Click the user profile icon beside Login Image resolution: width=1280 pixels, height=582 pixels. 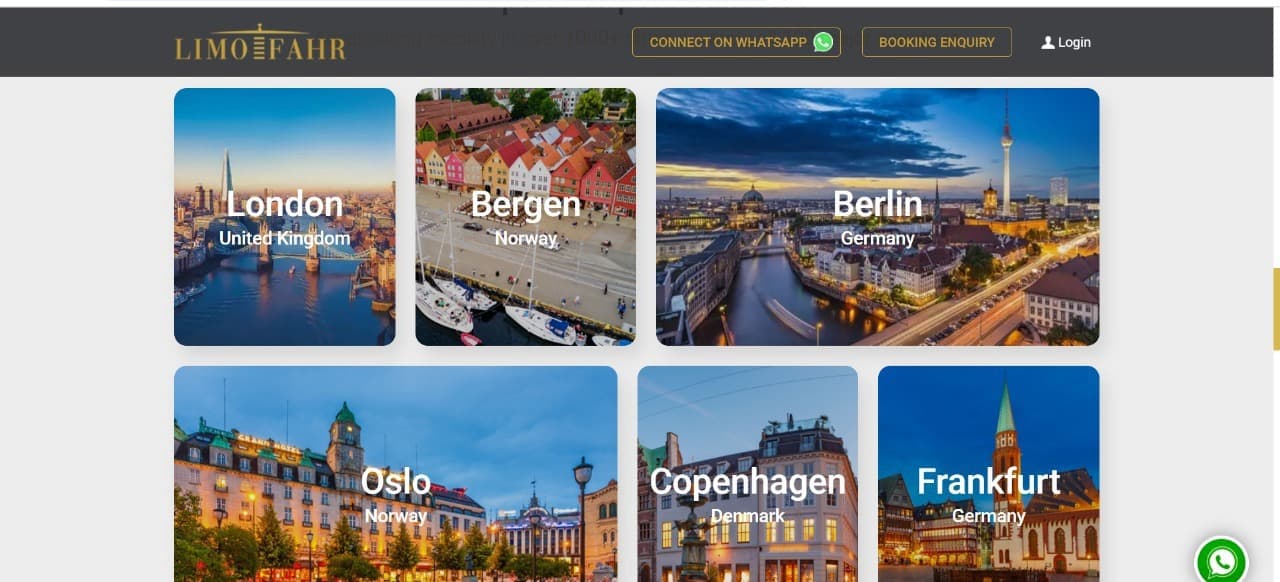(1047, 43)
